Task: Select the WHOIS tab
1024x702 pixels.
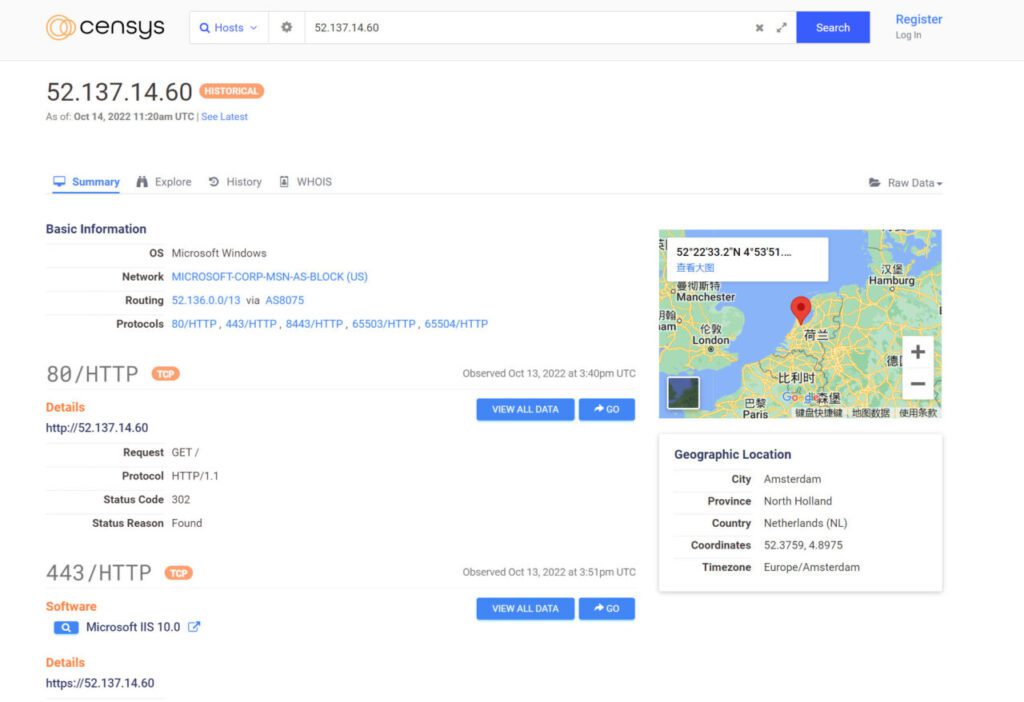Action: [305, 182]
